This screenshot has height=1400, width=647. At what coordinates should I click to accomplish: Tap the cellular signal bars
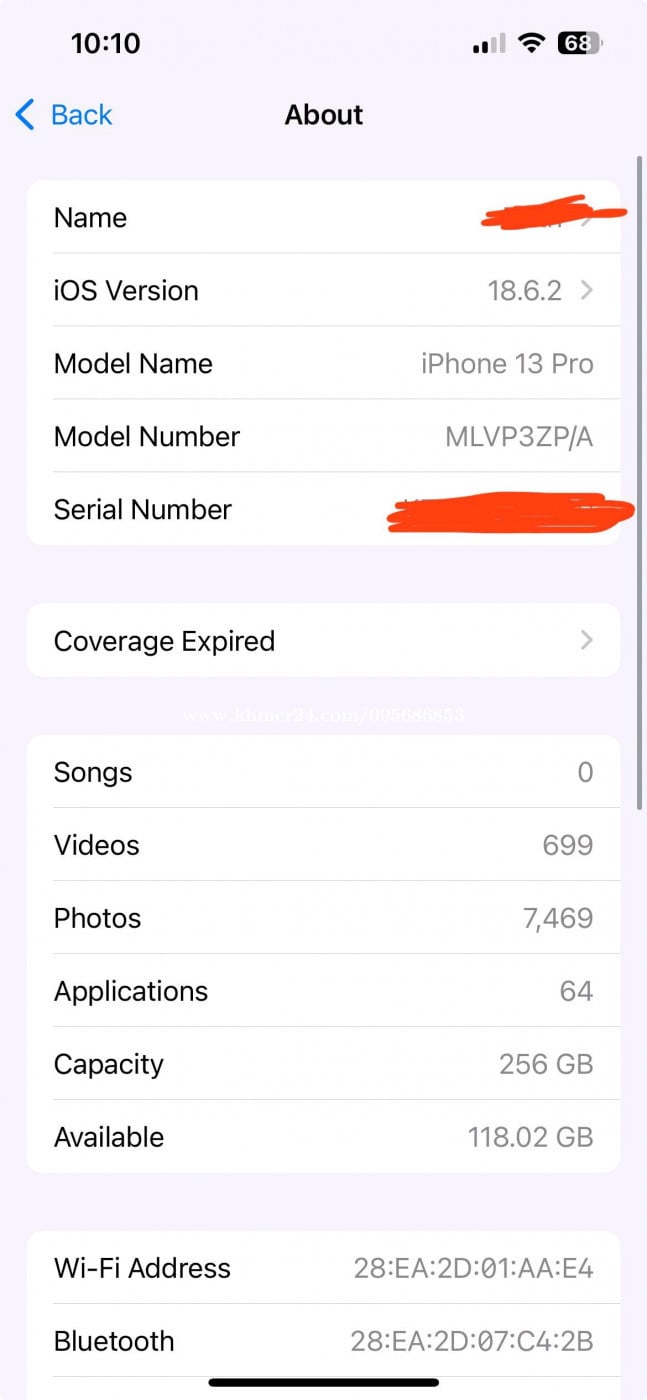(489, 44)
